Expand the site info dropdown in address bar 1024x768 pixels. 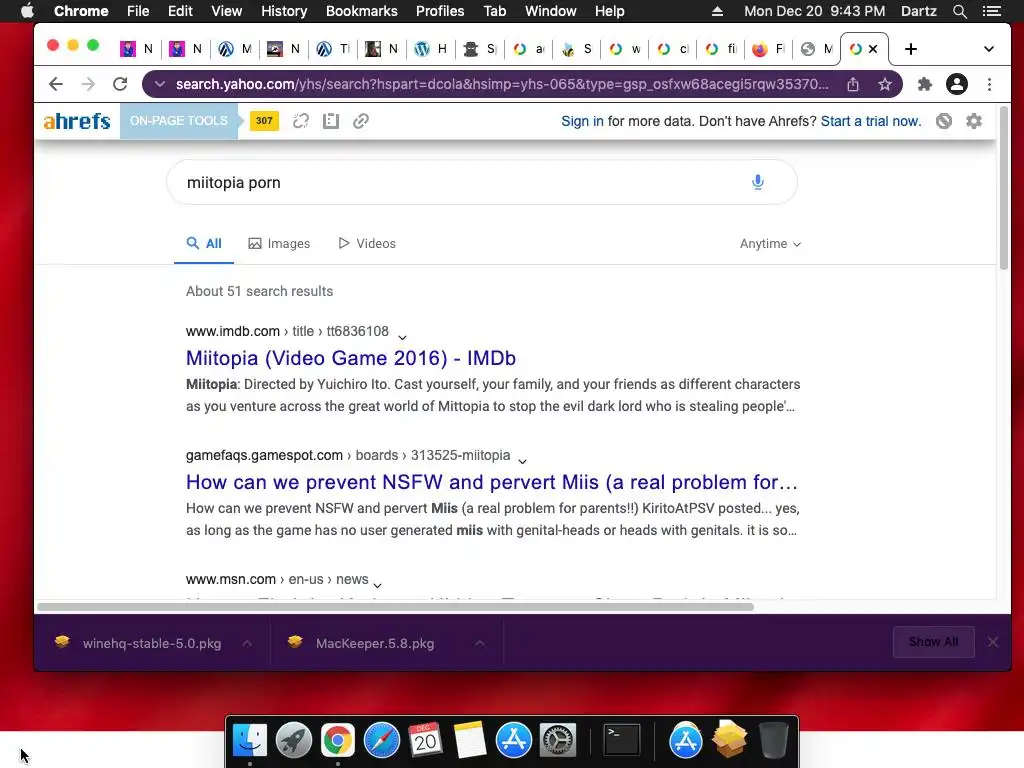coord(160,84)
